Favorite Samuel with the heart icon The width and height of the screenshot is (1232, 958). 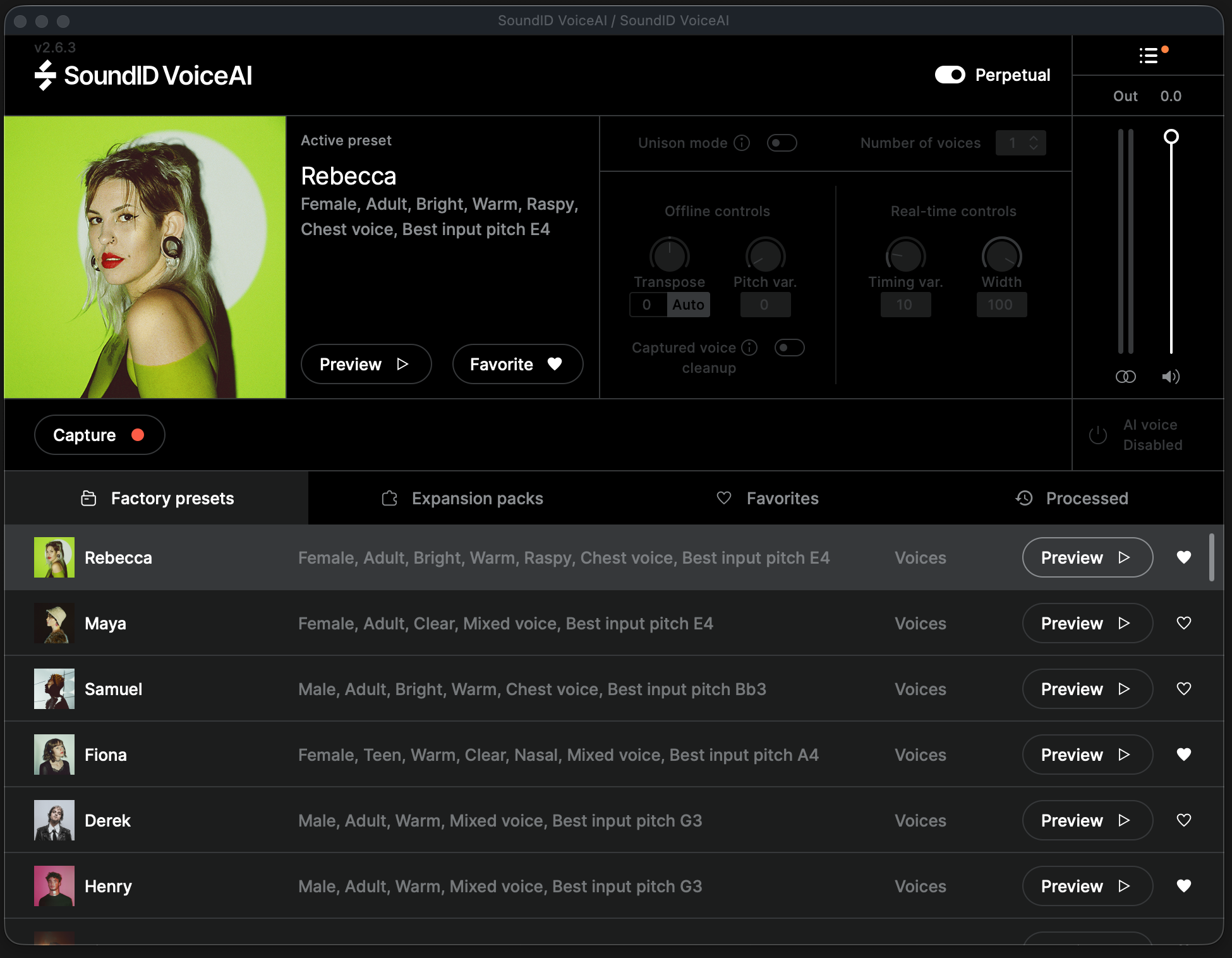[1184, 689]
